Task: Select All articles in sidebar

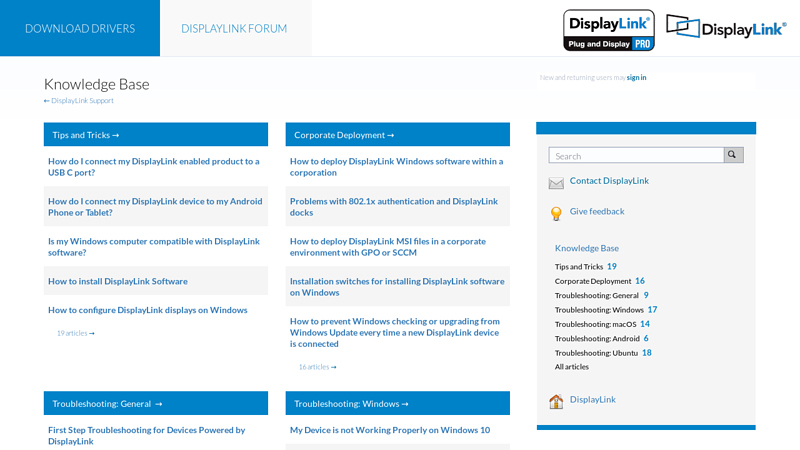Action: click(x=572, y=367)
